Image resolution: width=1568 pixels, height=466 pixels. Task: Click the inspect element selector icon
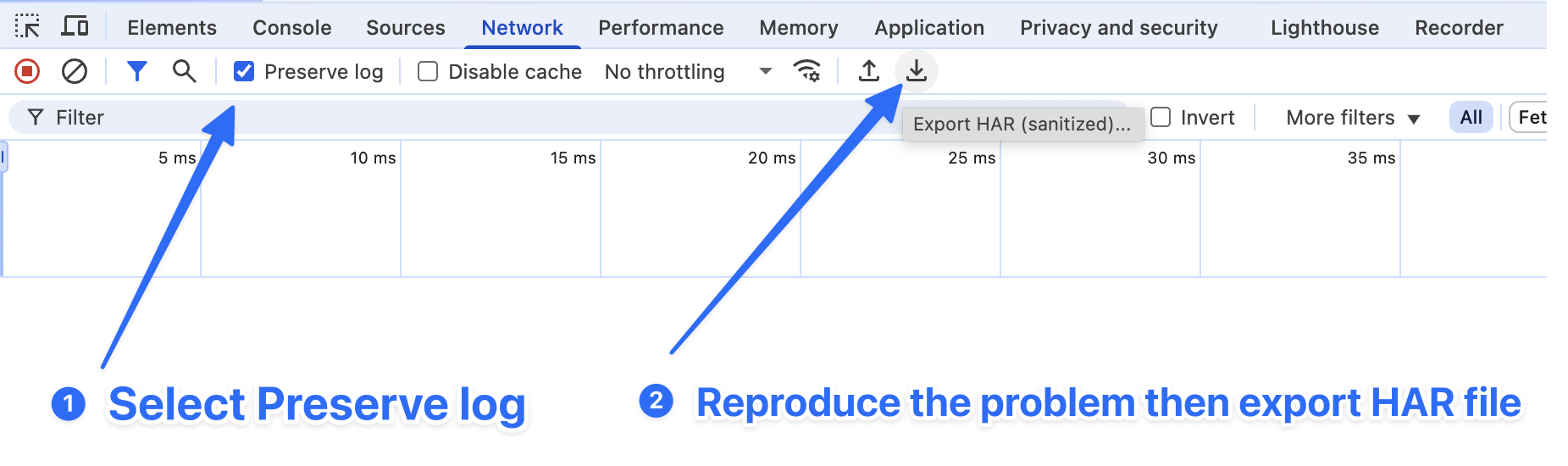point(27,27)
